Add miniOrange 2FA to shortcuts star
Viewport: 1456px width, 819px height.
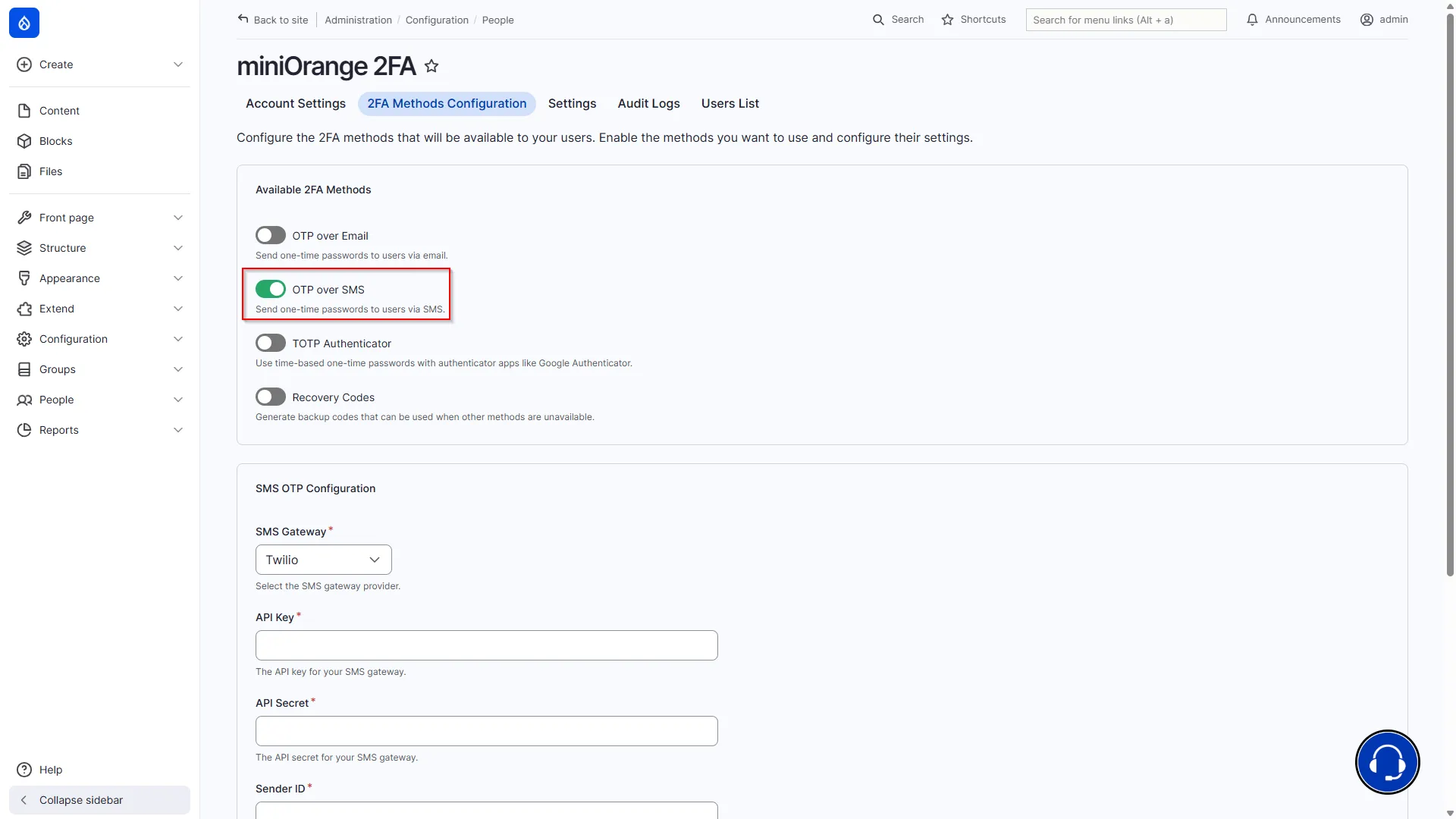tap(431, 66)
